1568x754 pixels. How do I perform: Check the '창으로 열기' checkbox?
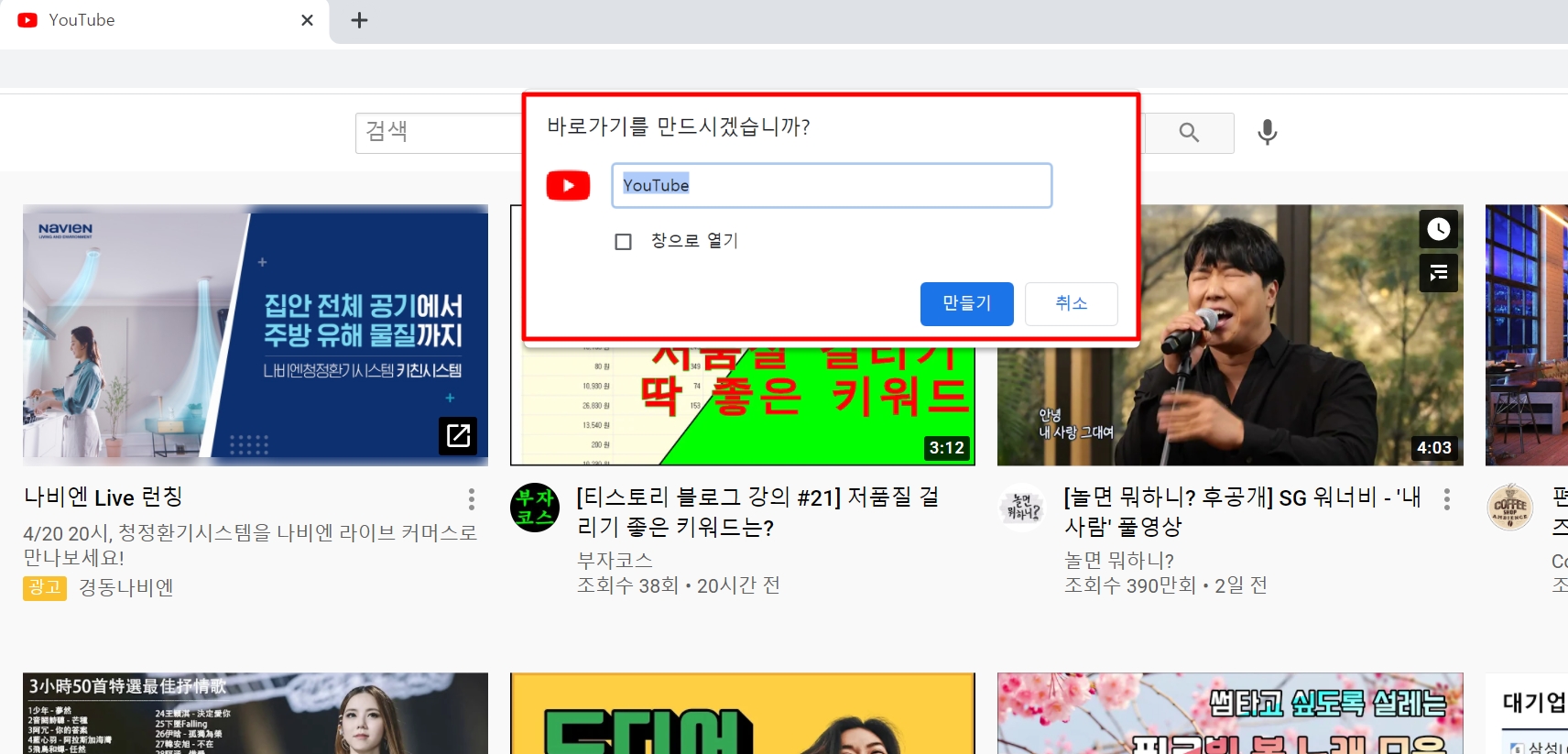[624, 242]
